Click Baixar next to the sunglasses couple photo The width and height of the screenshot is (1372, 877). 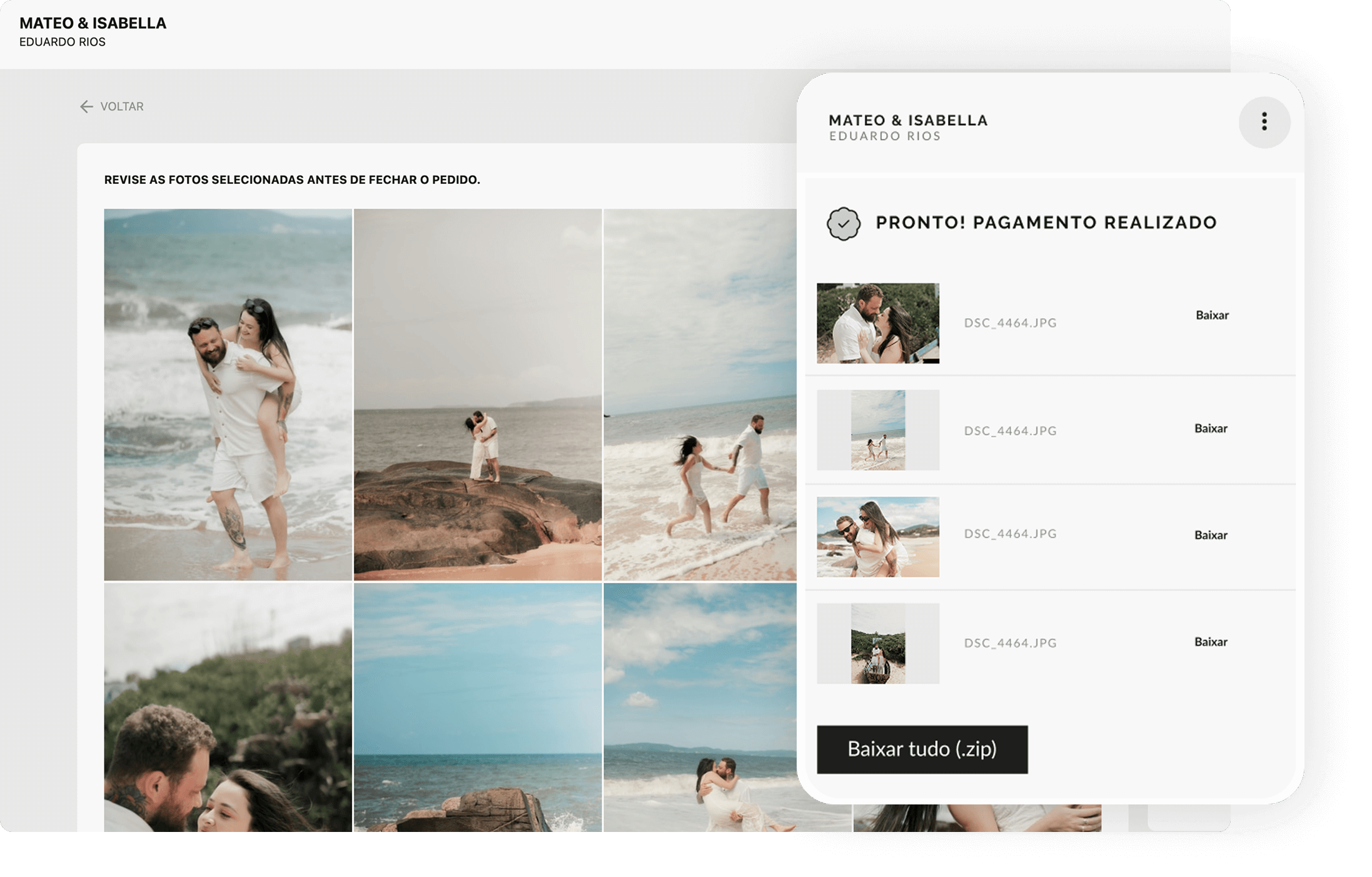pyautogui.click(x=1210, y=535)
